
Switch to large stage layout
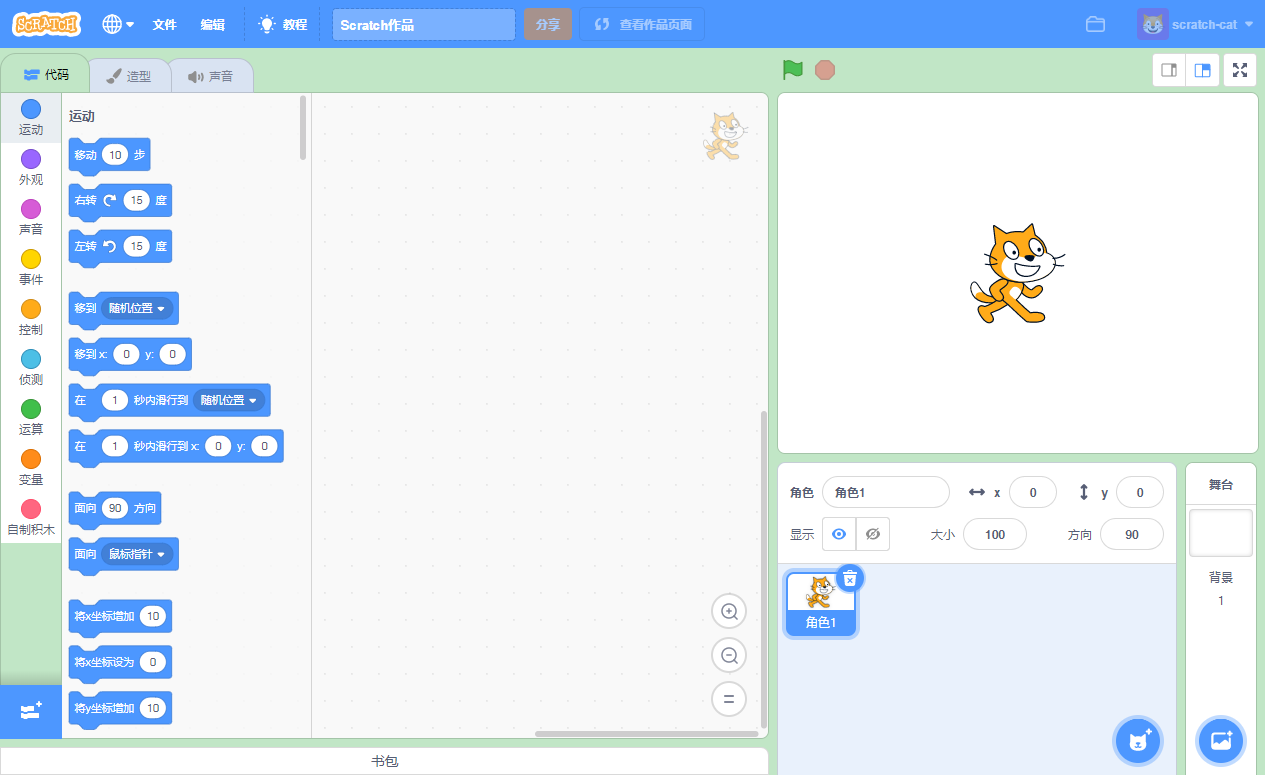coord(1203,70)
